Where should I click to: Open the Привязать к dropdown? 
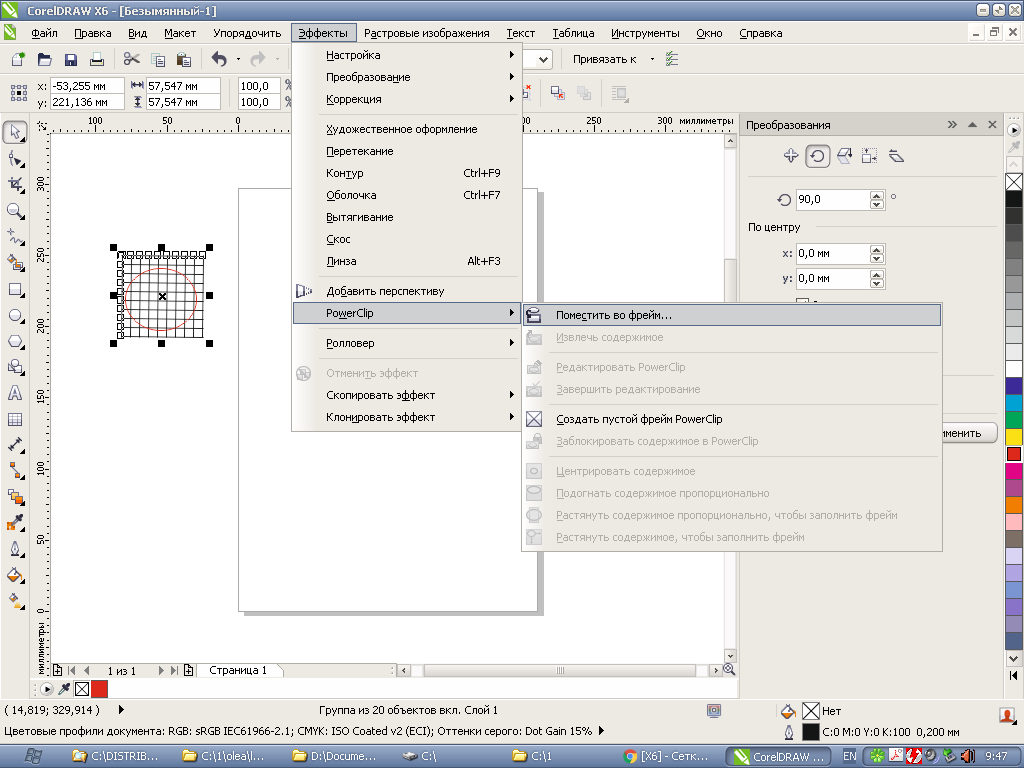[652, 59]
